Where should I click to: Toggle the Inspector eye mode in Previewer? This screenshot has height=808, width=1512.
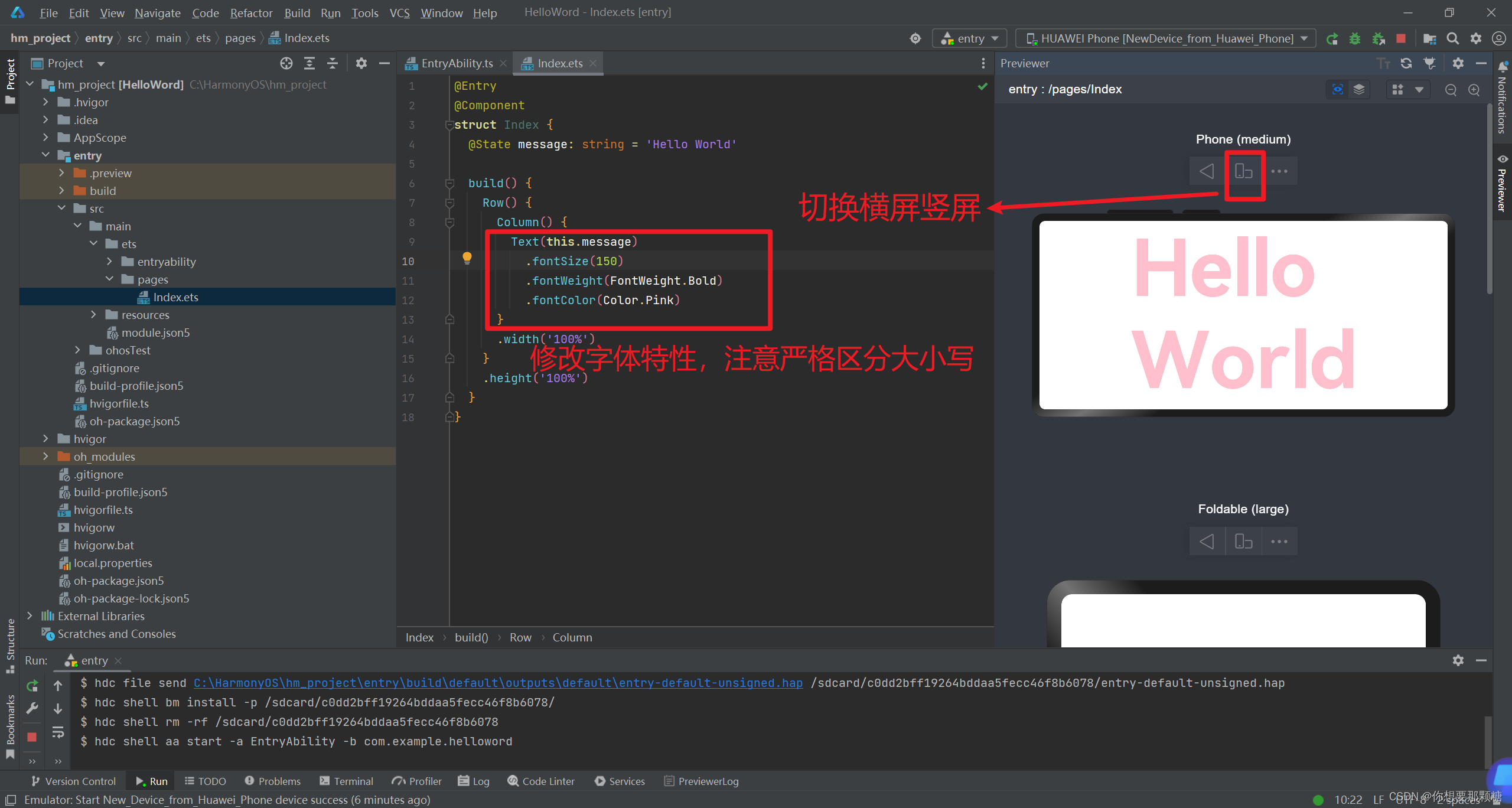[x=1338, y=90]
